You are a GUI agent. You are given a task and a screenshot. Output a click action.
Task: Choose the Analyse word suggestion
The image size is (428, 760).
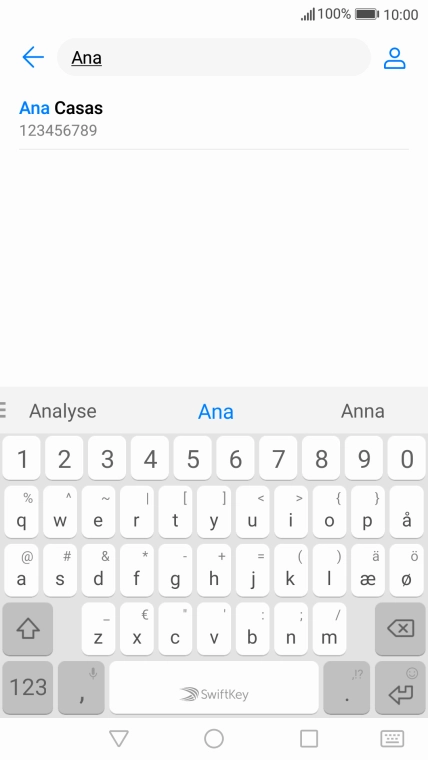(63, 411)
